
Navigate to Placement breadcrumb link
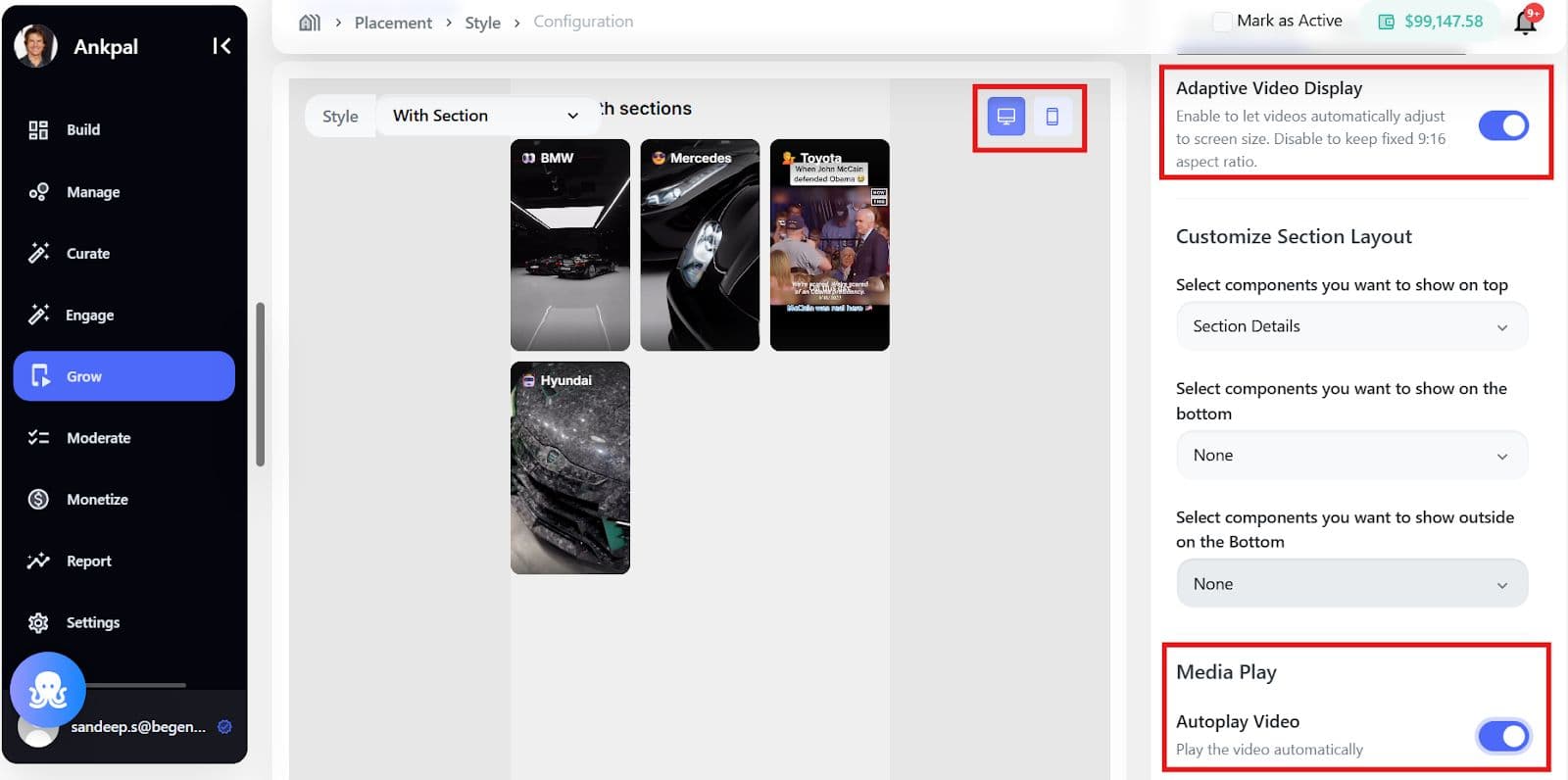pyautogui.click(x=393, y=23)
